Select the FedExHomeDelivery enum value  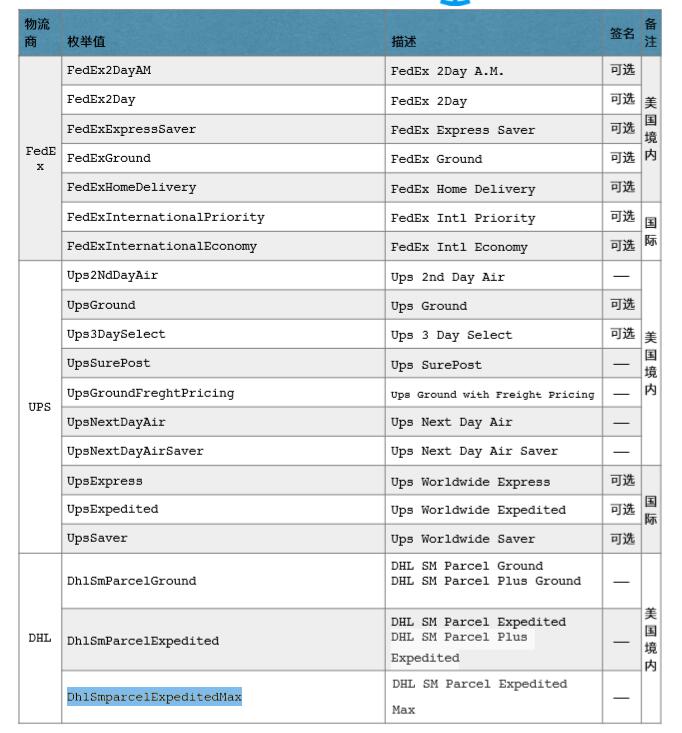(131, 187)
